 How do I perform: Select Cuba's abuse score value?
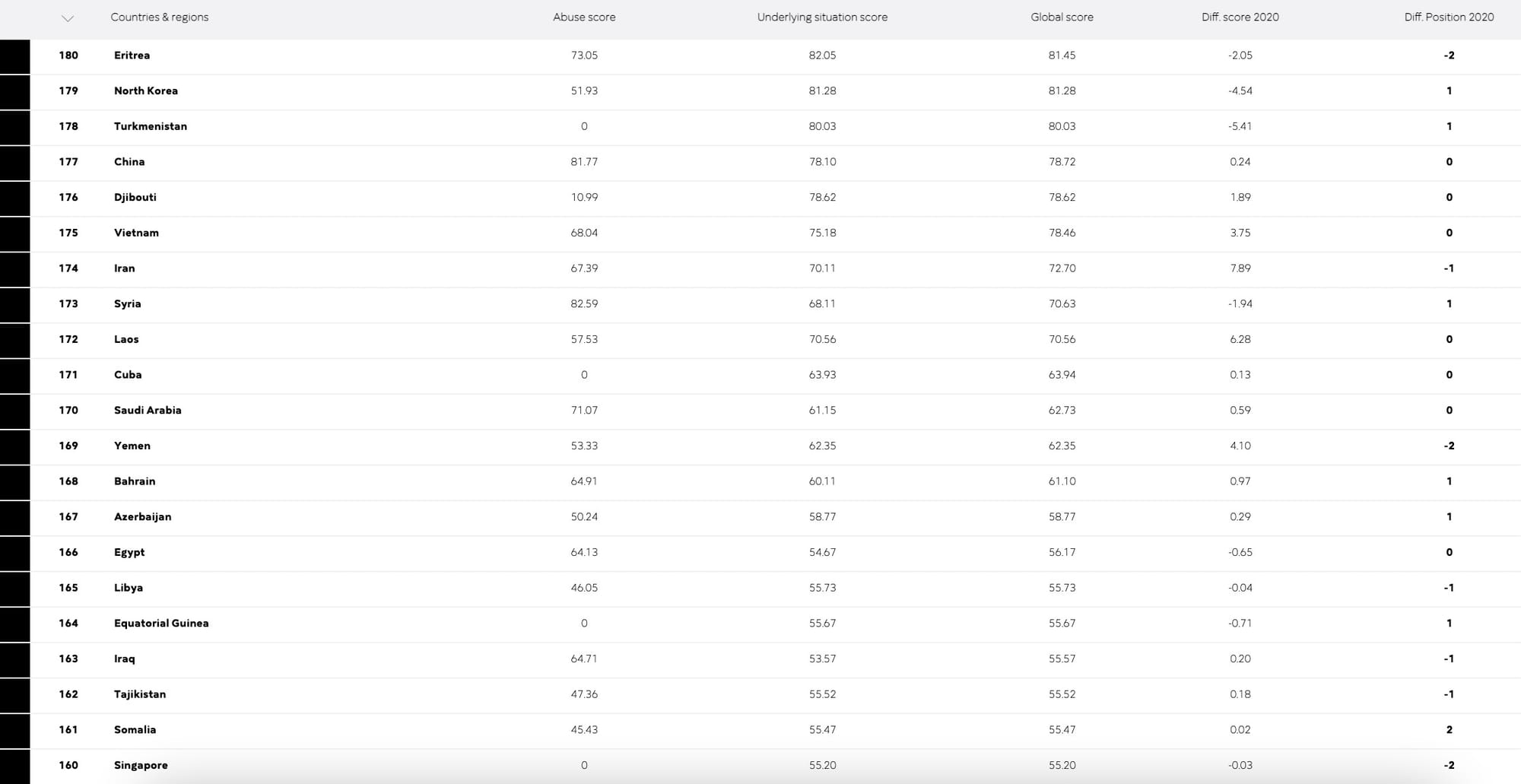coord(583,375)
